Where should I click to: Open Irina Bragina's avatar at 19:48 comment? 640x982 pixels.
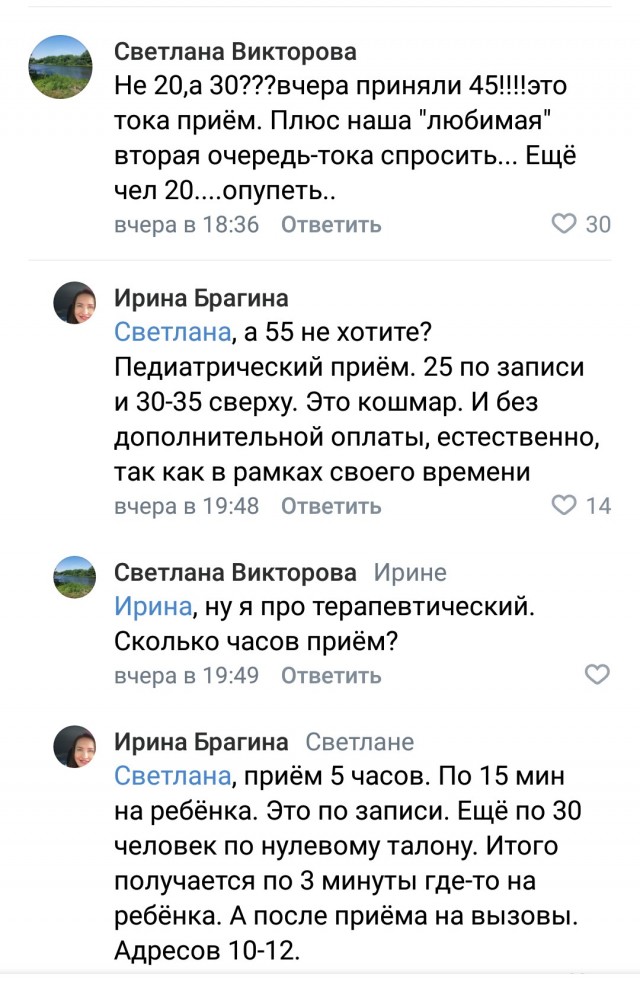coord(74,302)
